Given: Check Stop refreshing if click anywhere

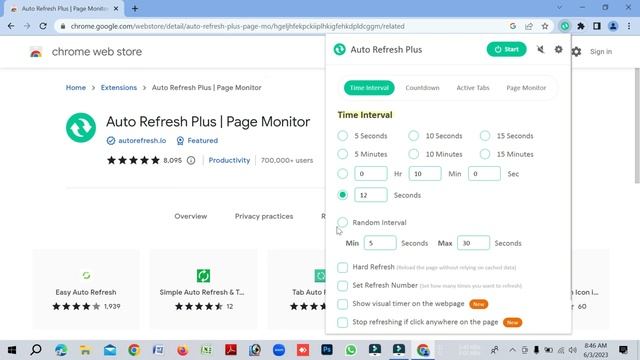Looking at the screenshot, I should tap(342, 322).
